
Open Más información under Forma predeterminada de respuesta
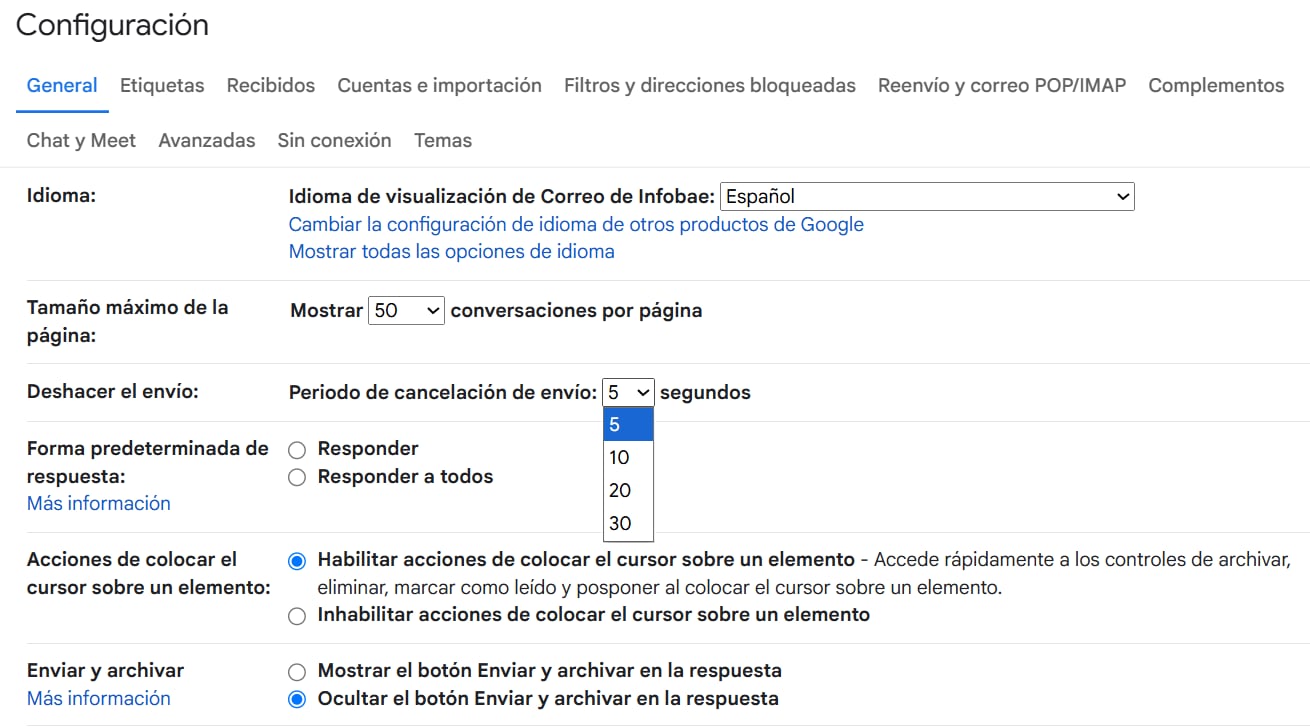click(x=99, y=504)
